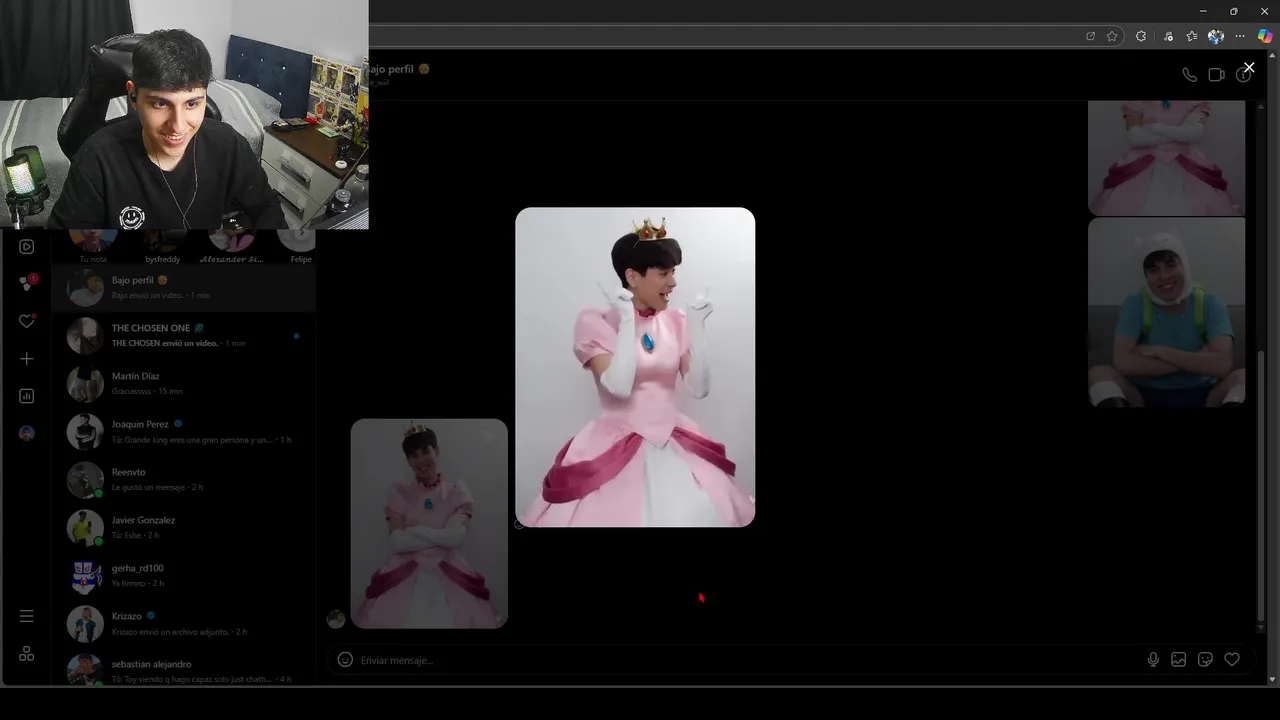The width and height of the screenshot is (1280, 720).
Task: Open the Meta apps grid icon
Action: [x=27, y=653]
